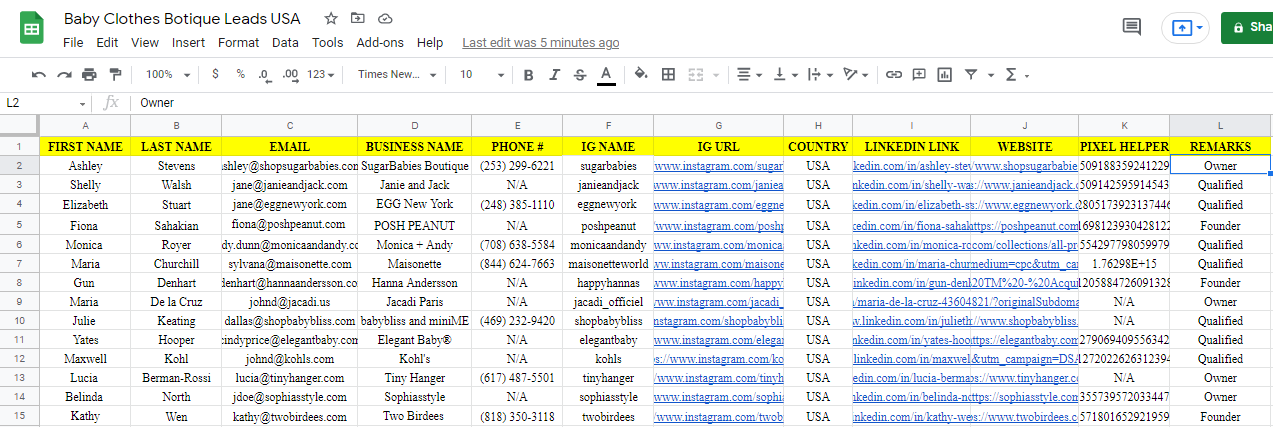
Task: Select cell containing Tiny Hanger
Action: click(x=414, y=379)
